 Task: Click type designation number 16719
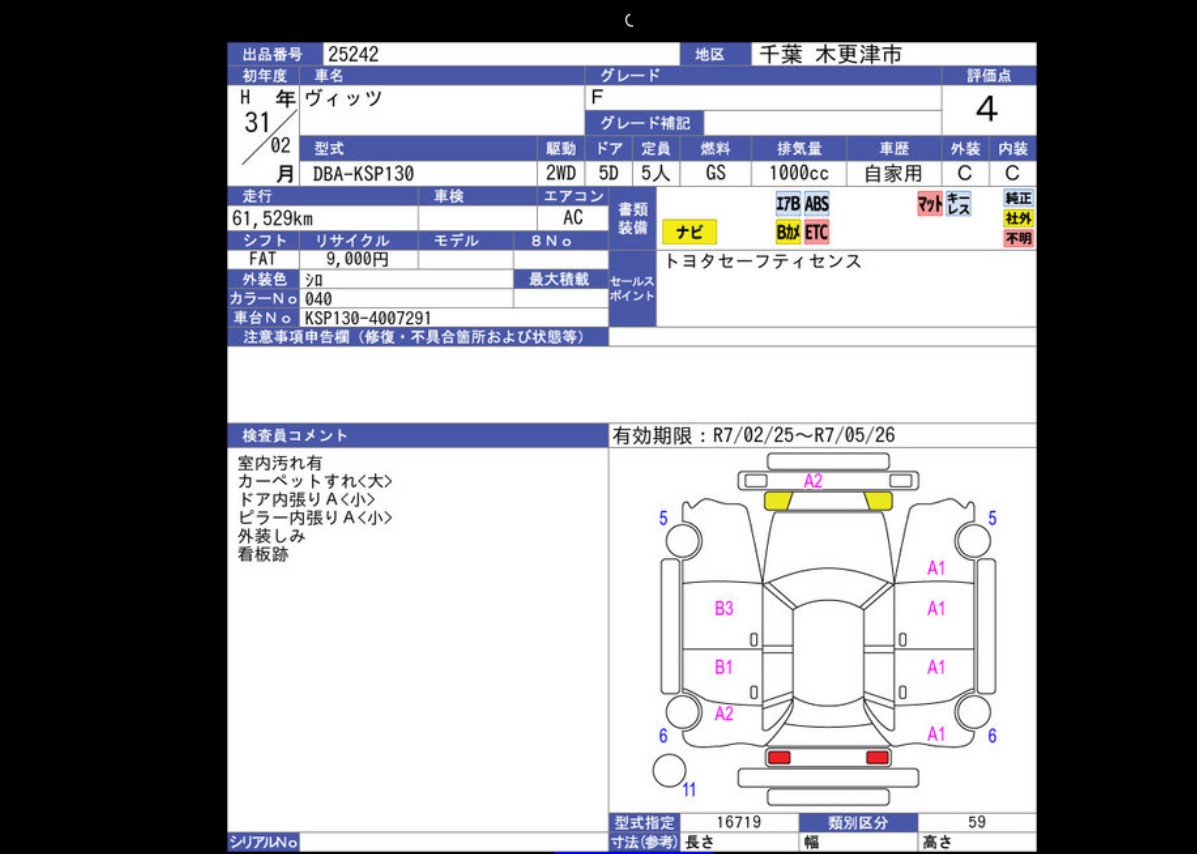[x=738, y=823]
